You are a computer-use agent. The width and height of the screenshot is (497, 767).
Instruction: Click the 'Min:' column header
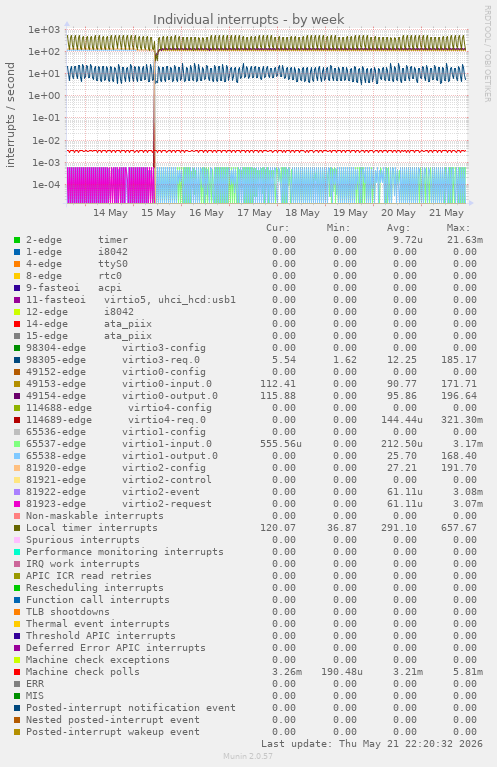[x=338, y=228]
